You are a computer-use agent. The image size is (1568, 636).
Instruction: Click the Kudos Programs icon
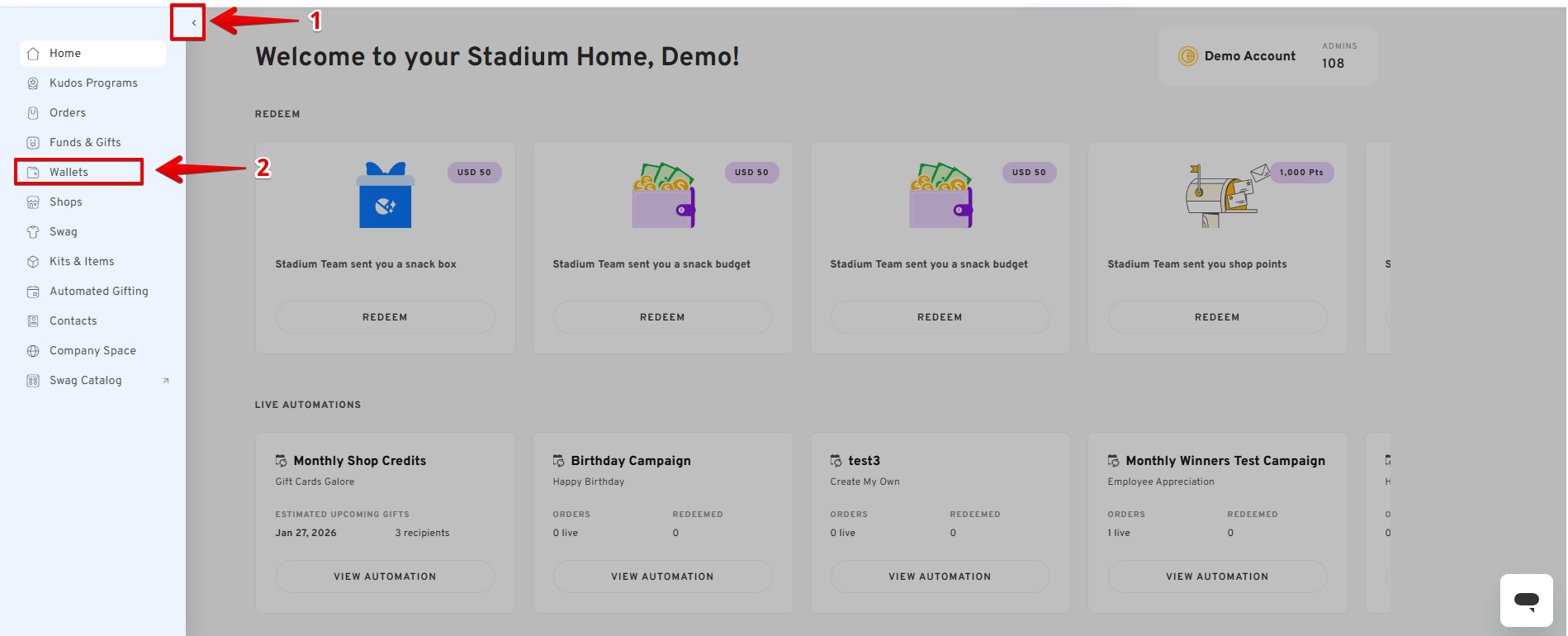coord(33,83)
